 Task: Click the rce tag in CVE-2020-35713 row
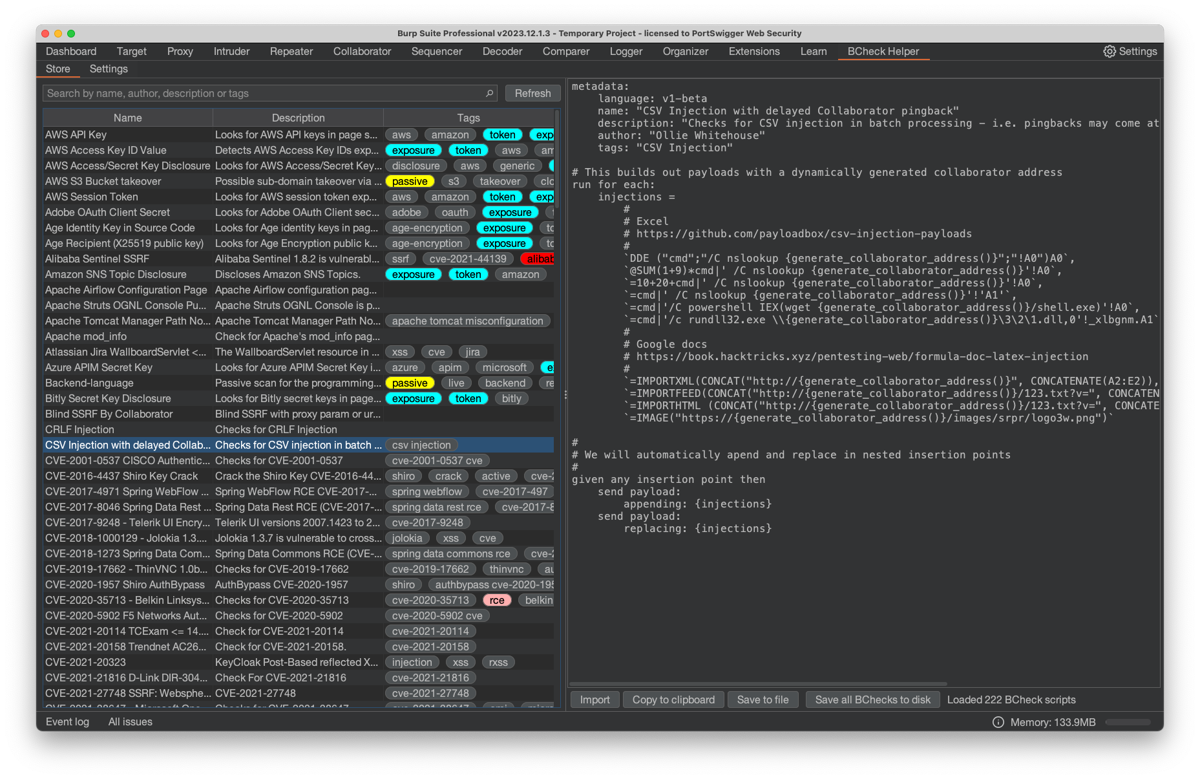pos(497,600)
